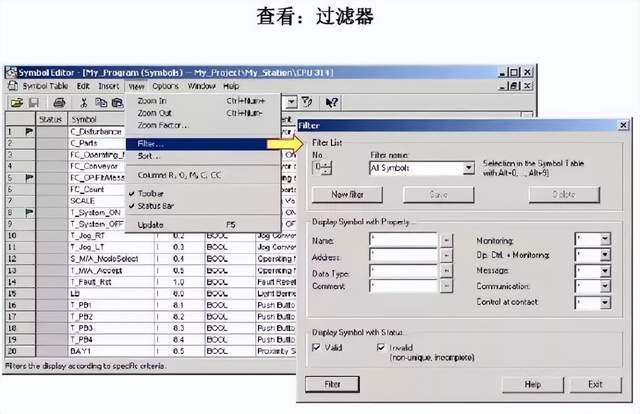This screenshot has width=640, height=414.
Task: Click the Data Type filter input field
Action: point(403,271)
